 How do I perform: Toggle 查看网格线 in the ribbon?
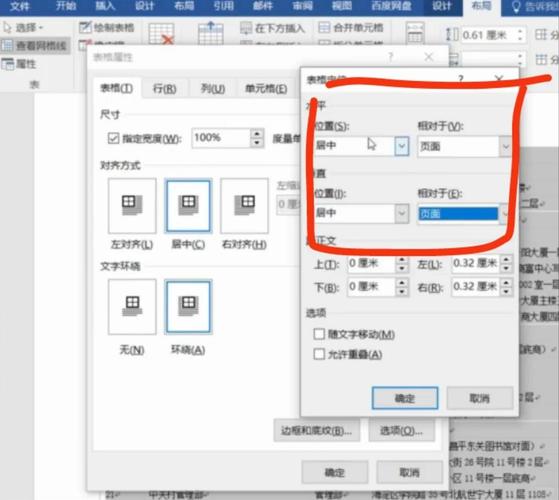pyautogui.click(x=35, y=46)
